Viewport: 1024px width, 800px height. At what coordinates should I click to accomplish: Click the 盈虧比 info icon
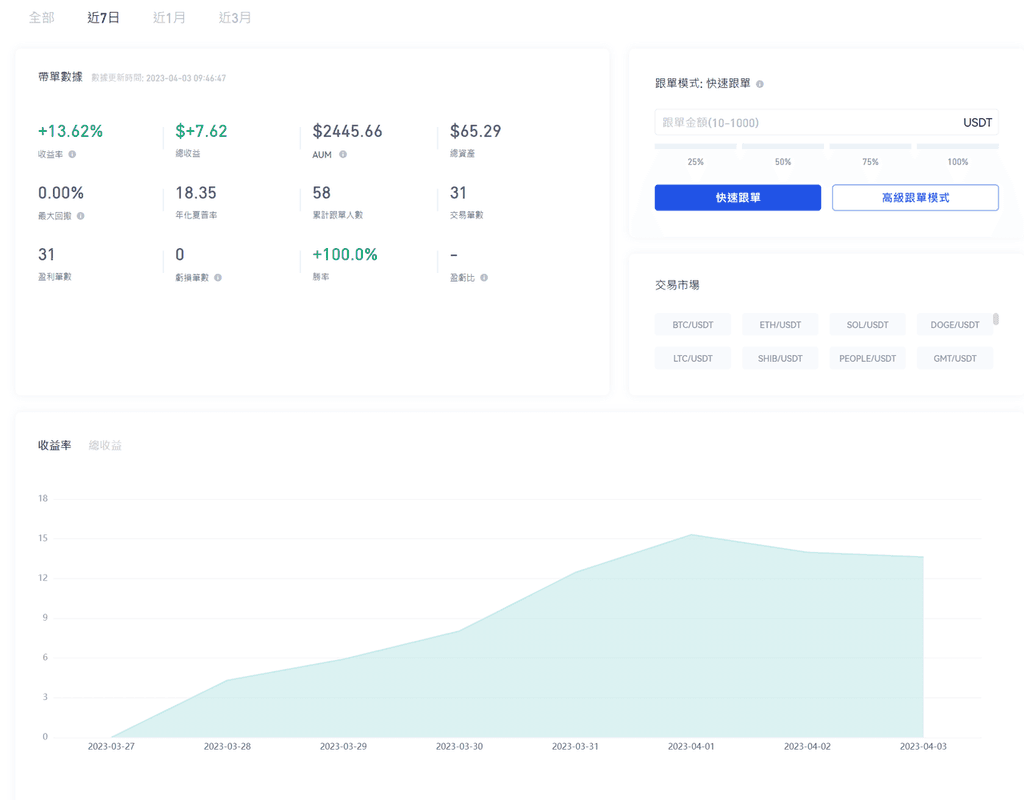pos(484,278)
